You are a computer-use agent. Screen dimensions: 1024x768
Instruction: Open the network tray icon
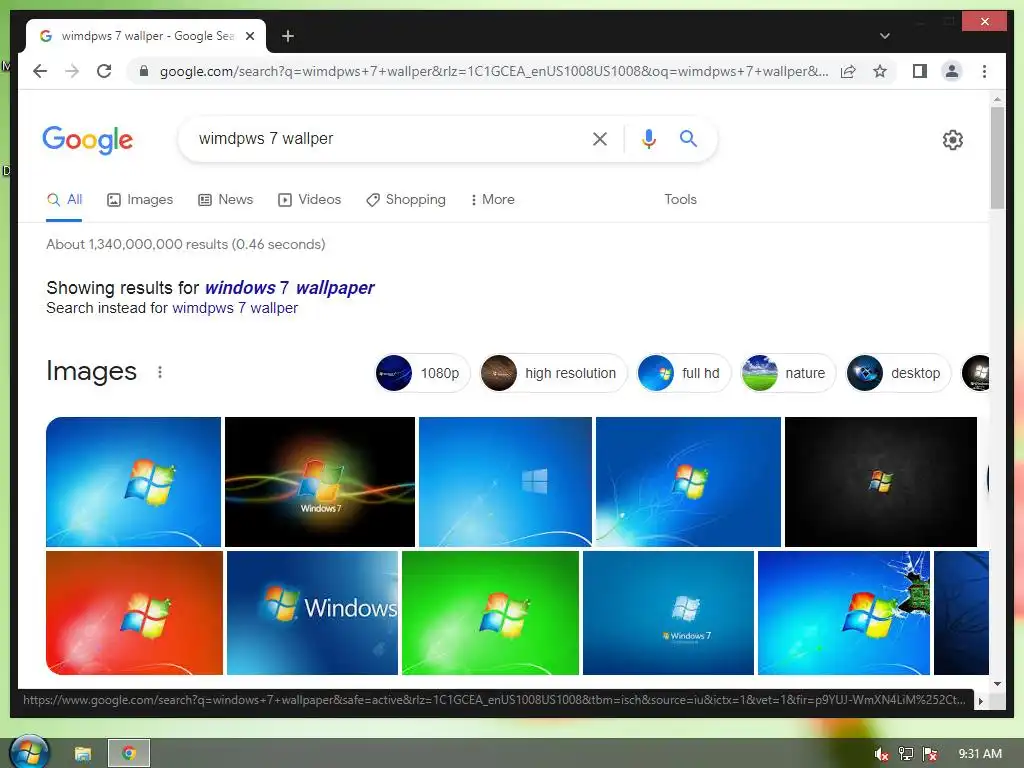point(906,754)
